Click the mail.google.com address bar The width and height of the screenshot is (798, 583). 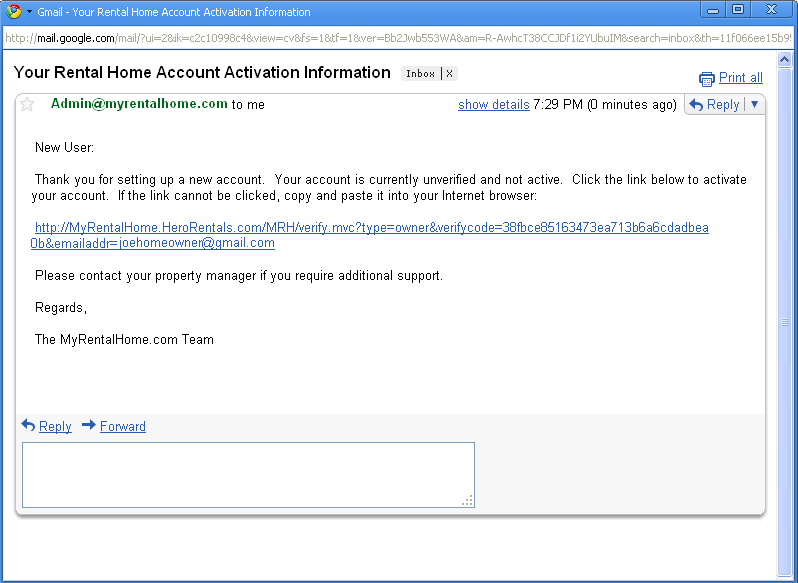(397, 38)
